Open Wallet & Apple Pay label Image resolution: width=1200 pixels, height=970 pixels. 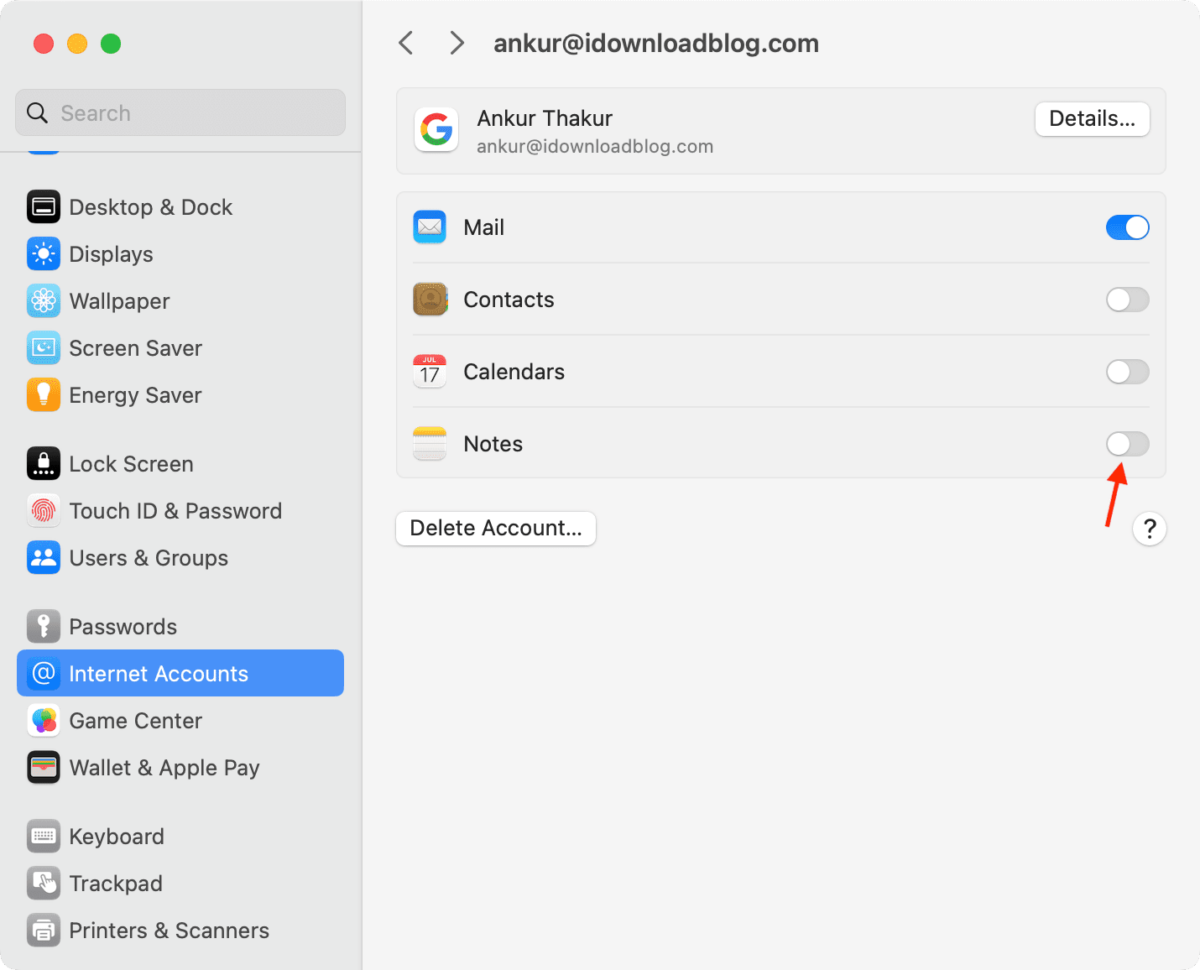(164, 768)
